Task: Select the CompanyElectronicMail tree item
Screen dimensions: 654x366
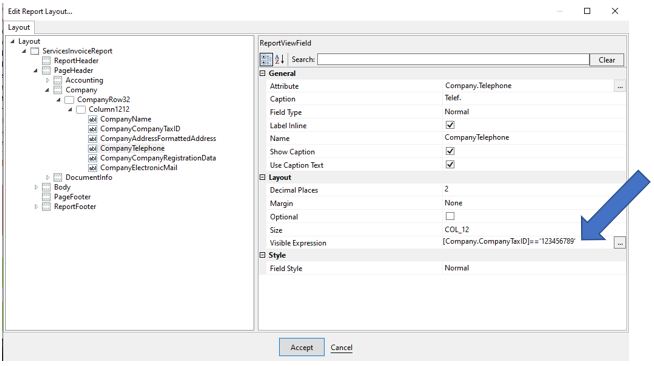Action: pyautogui.click(x=138, y=168)
